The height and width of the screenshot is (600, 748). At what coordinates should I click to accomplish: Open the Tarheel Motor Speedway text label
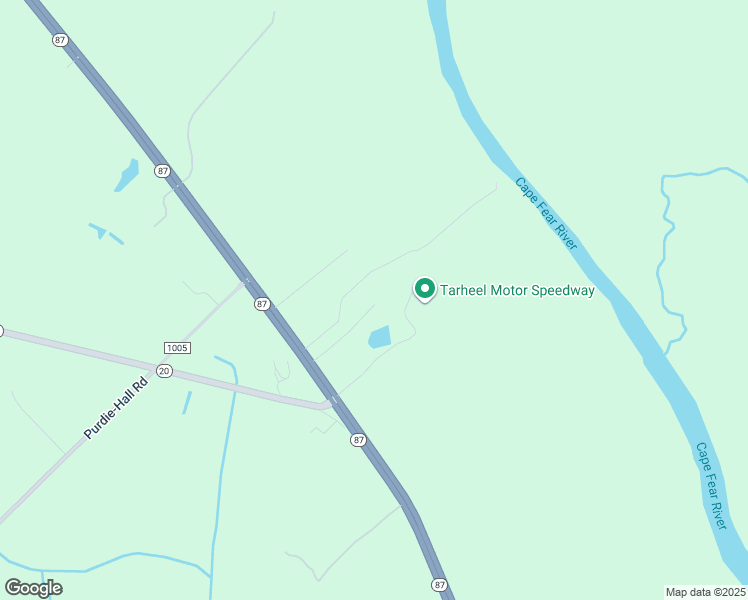pos(517,290)
